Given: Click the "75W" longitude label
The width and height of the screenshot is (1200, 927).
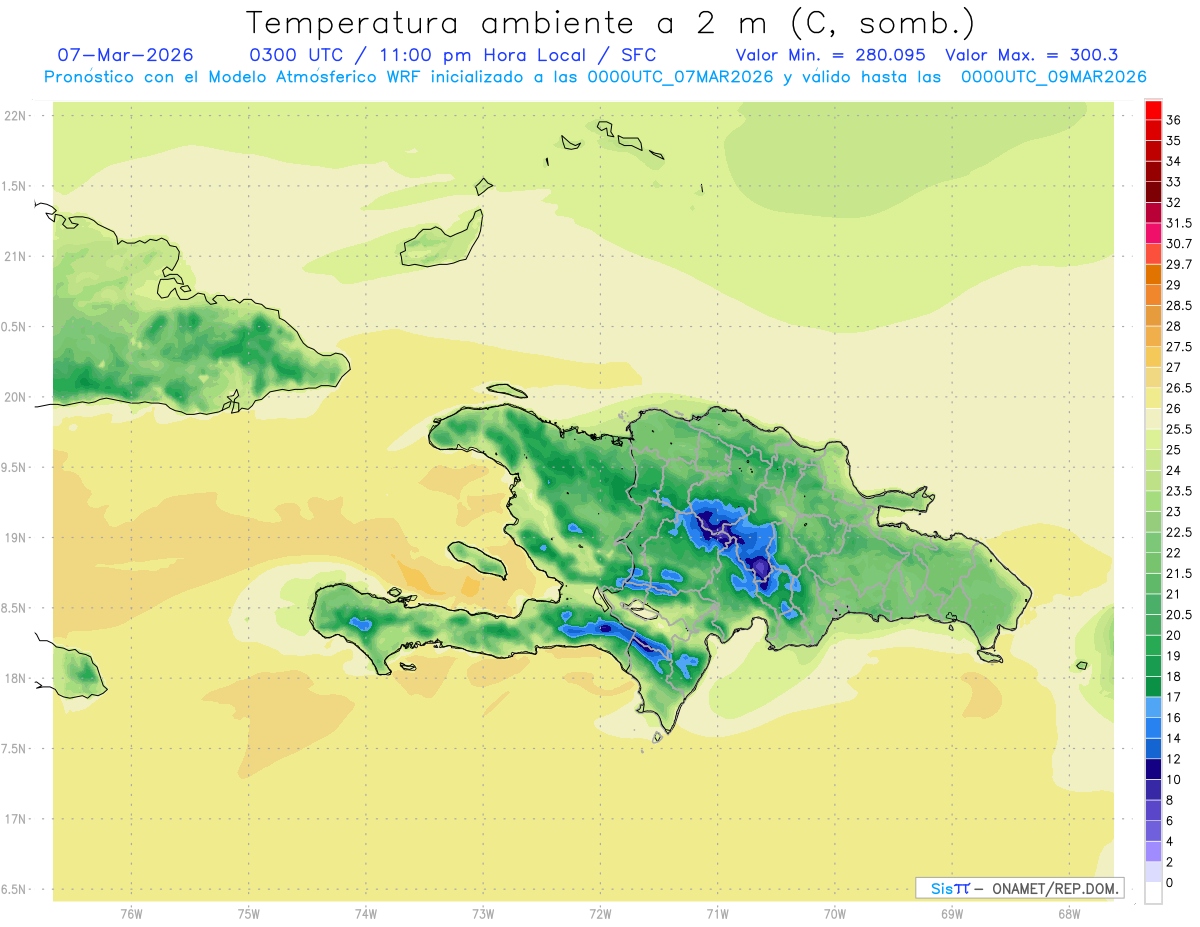Looking at the screenshot, I should [249, 914].
